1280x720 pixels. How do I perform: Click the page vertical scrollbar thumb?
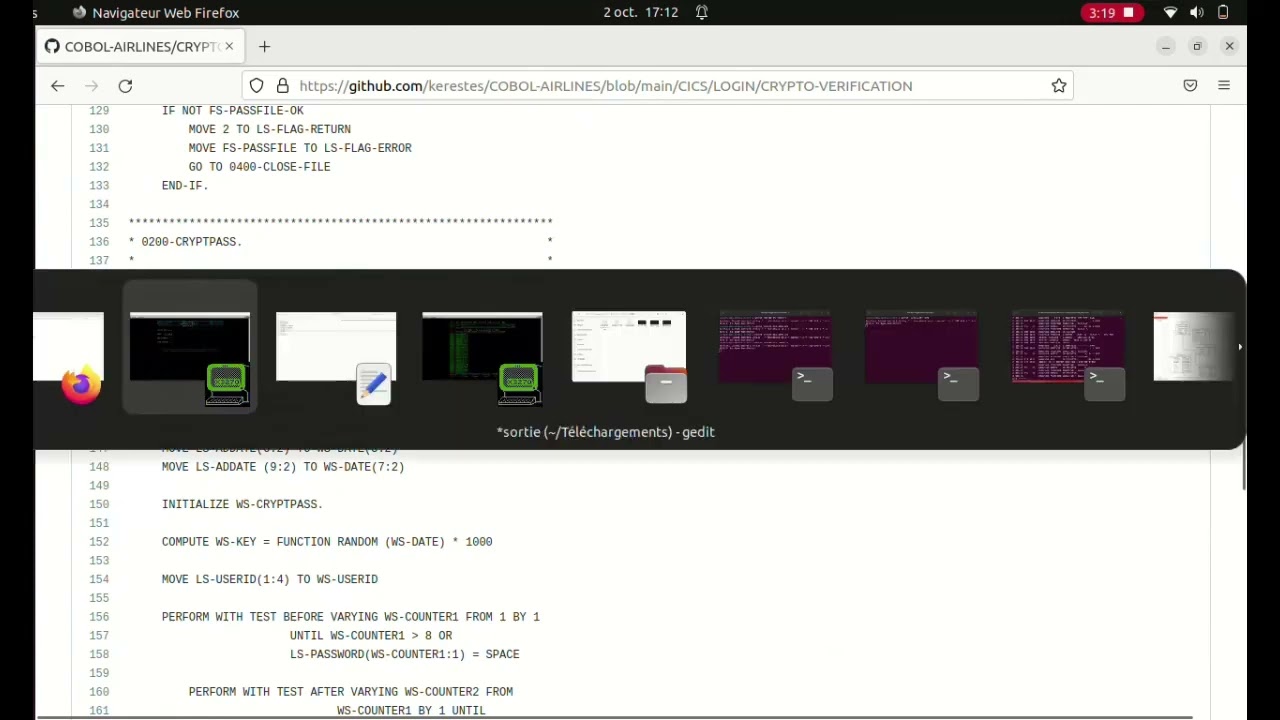pyautogui.click(x=1244, y=468)
